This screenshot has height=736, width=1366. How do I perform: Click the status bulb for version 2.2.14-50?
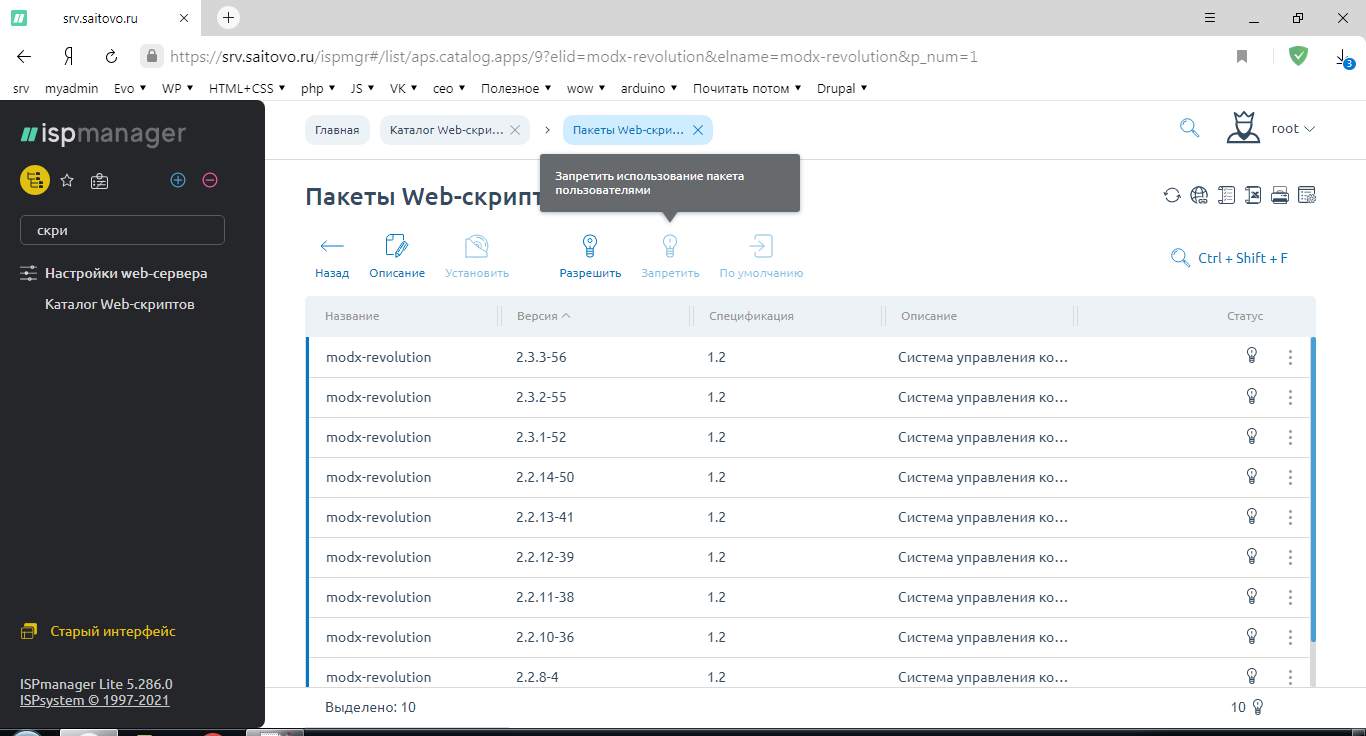pos(1251,476)
